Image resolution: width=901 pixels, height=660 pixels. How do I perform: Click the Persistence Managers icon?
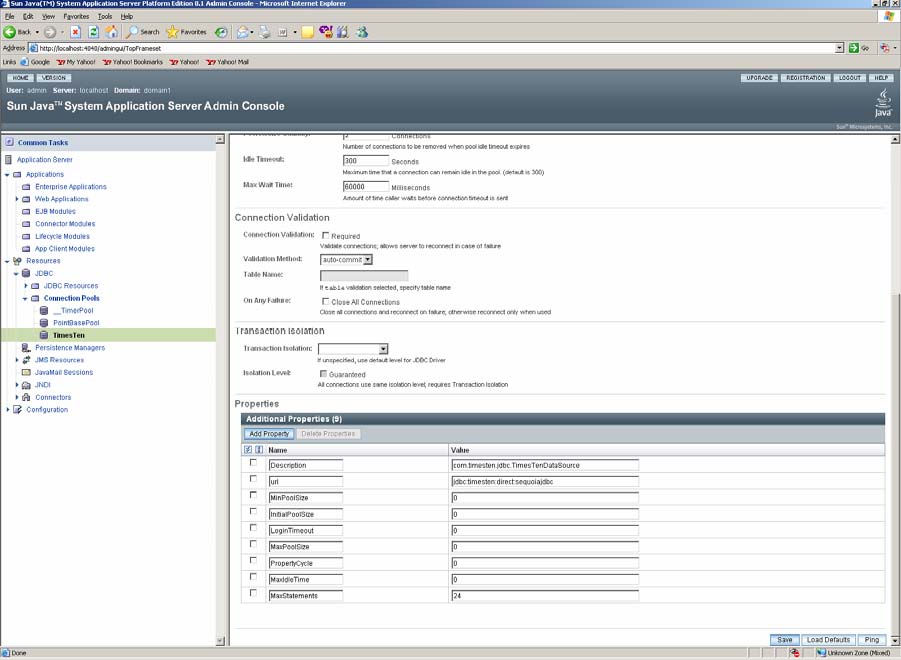point(26,348)
